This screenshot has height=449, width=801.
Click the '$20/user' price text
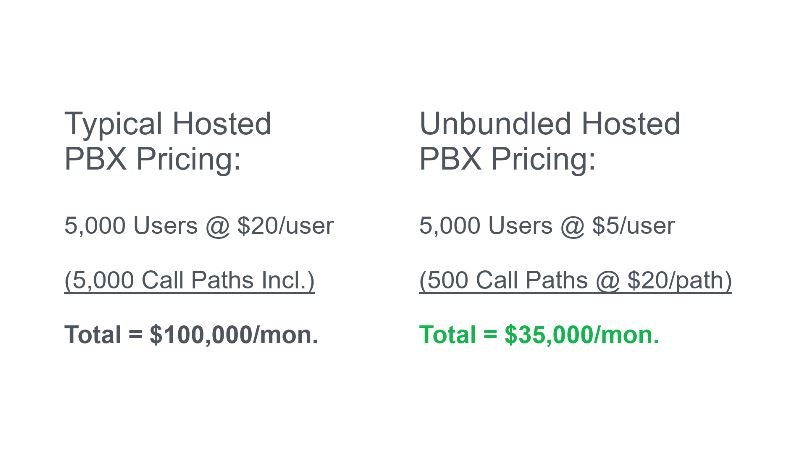285,226
